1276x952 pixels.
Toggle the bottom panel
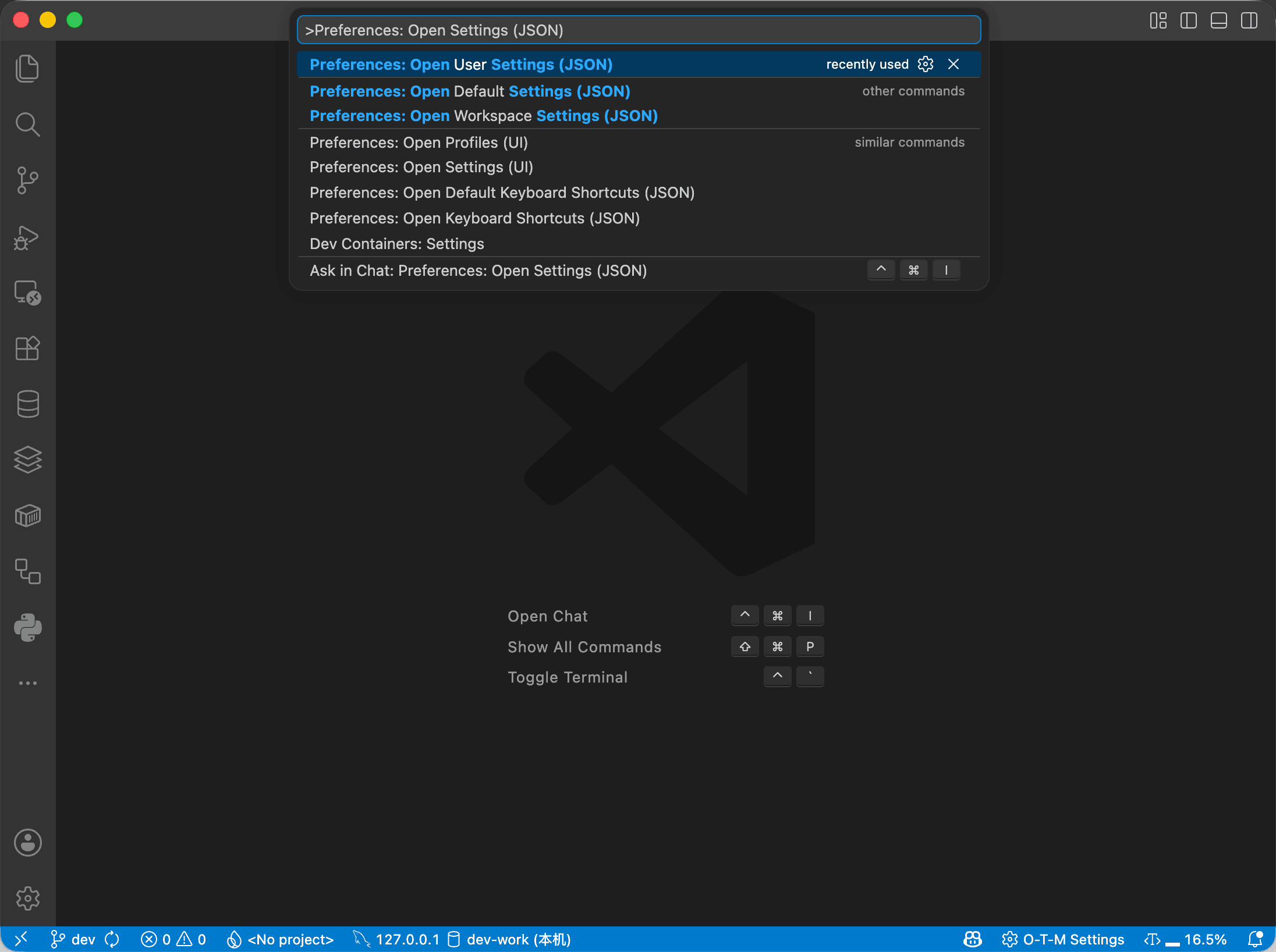[1219, 21]
